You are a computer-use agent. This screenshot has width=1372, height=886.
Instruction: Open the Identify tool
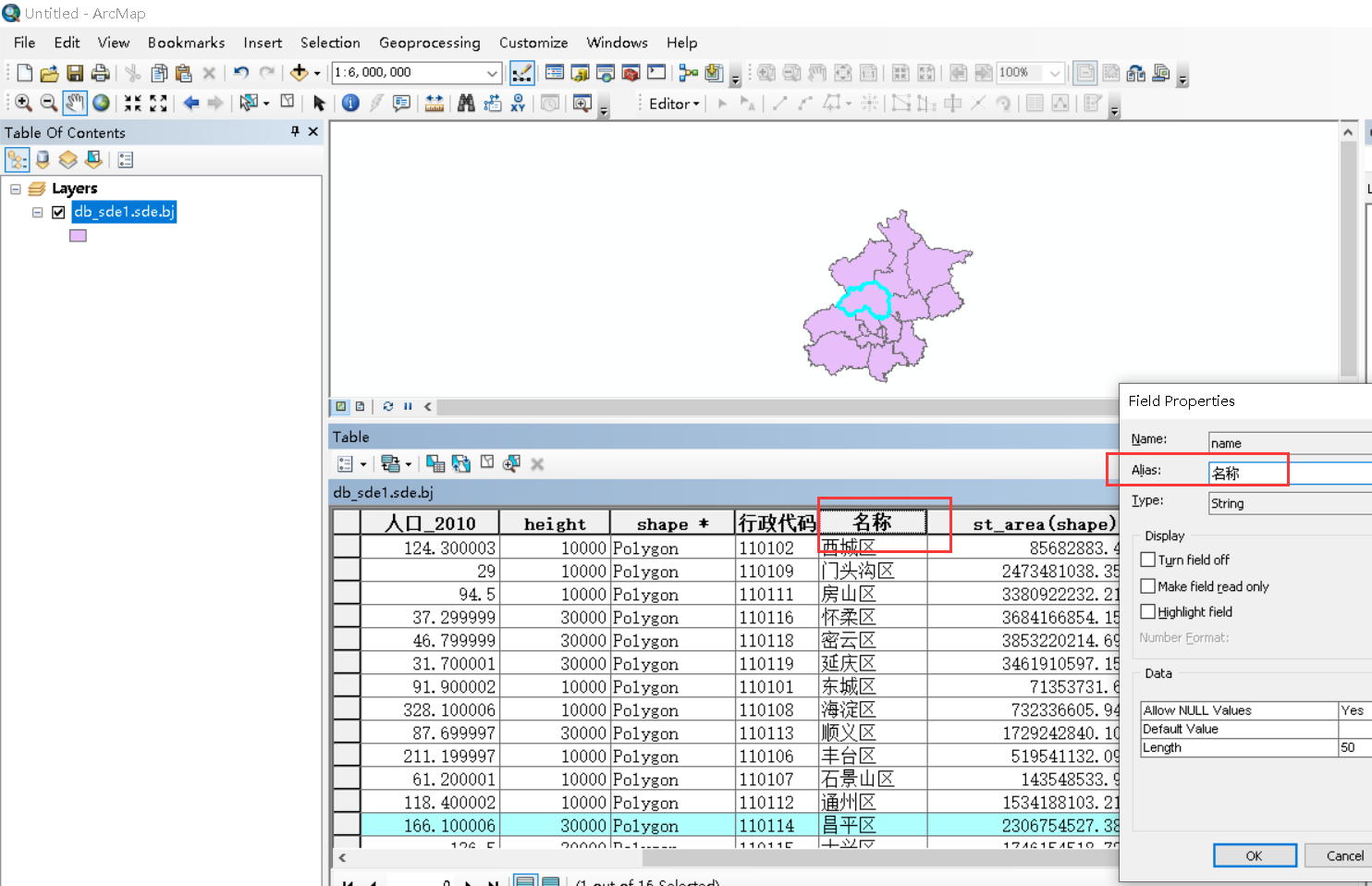pyautogui.click(x=349, y=103)
